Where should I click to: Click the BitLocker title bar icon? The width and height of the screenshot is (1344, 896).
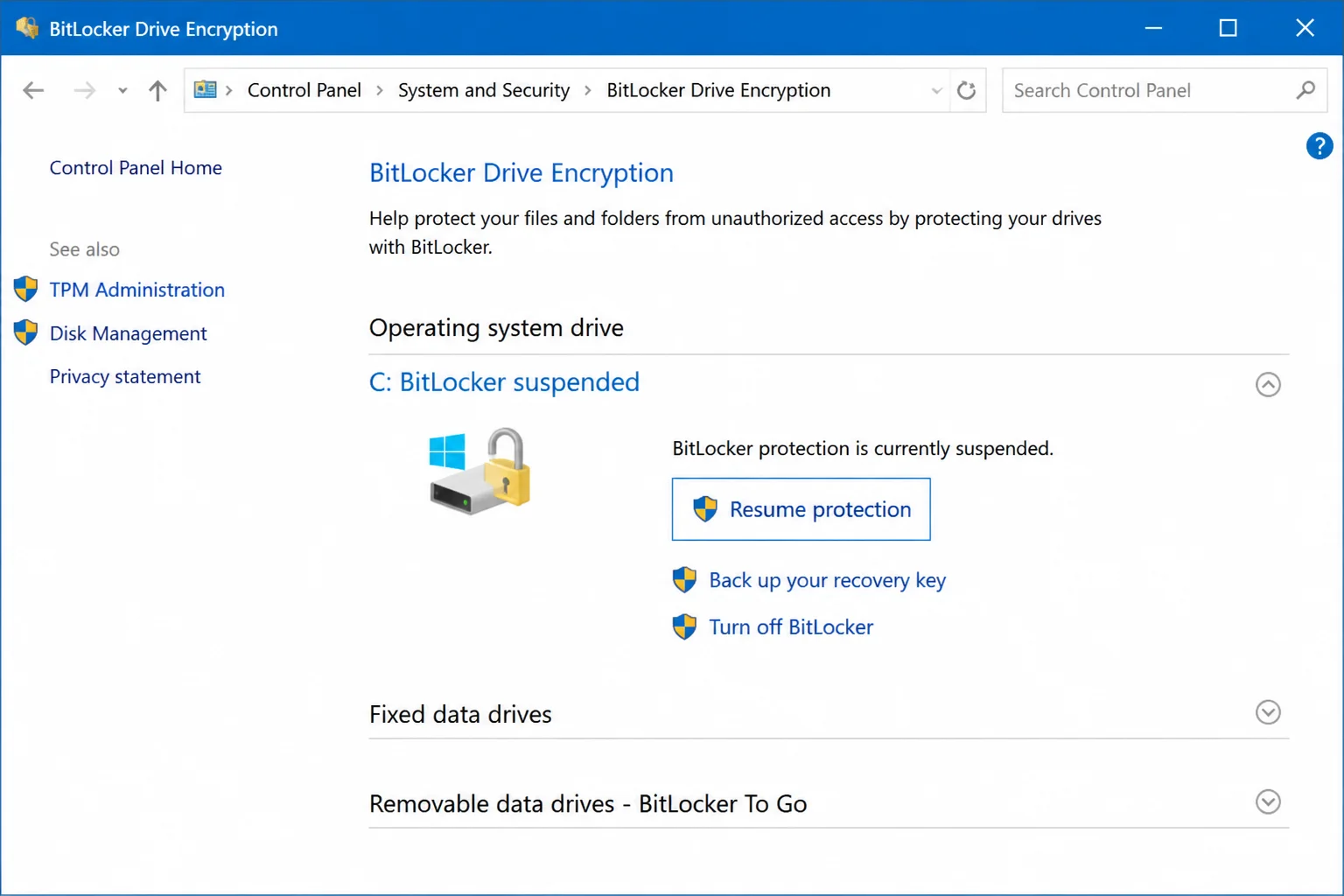pyautogui.click(x=27, y=28)
